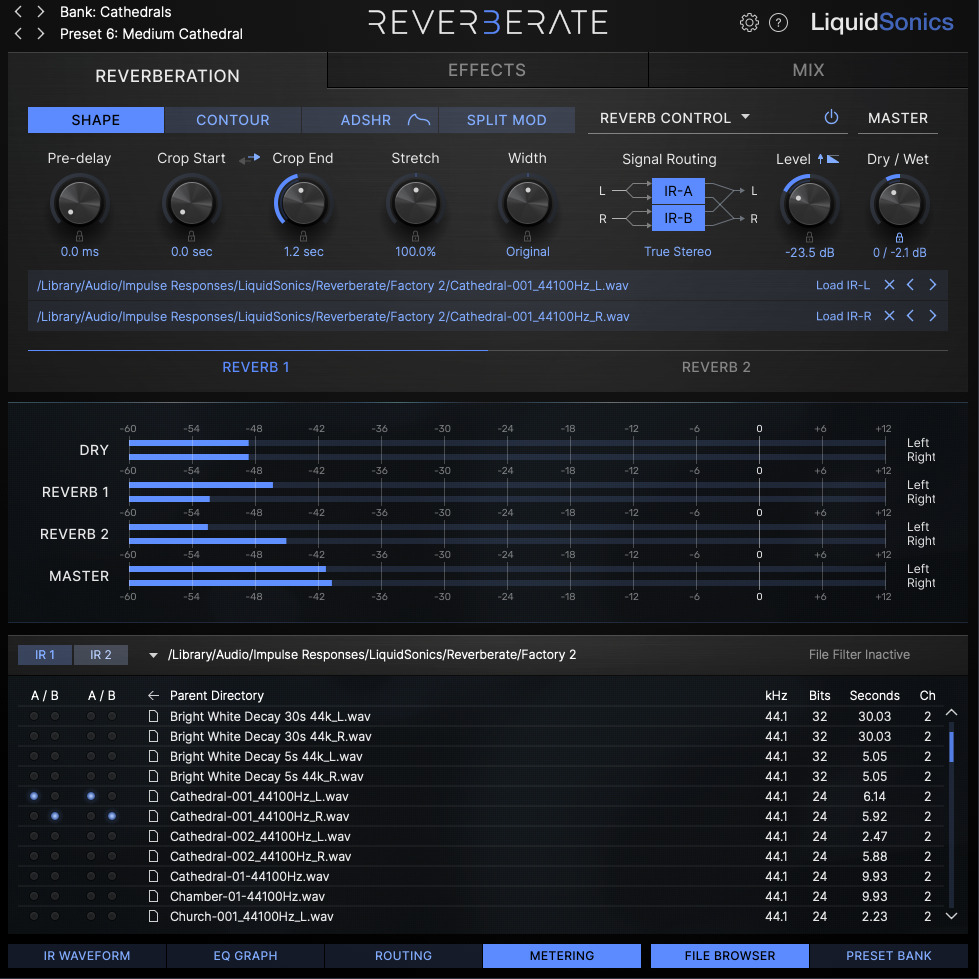979x979 pixels.
Task: Toggle the Crop End lock icon
Action: tap(303, 237)
